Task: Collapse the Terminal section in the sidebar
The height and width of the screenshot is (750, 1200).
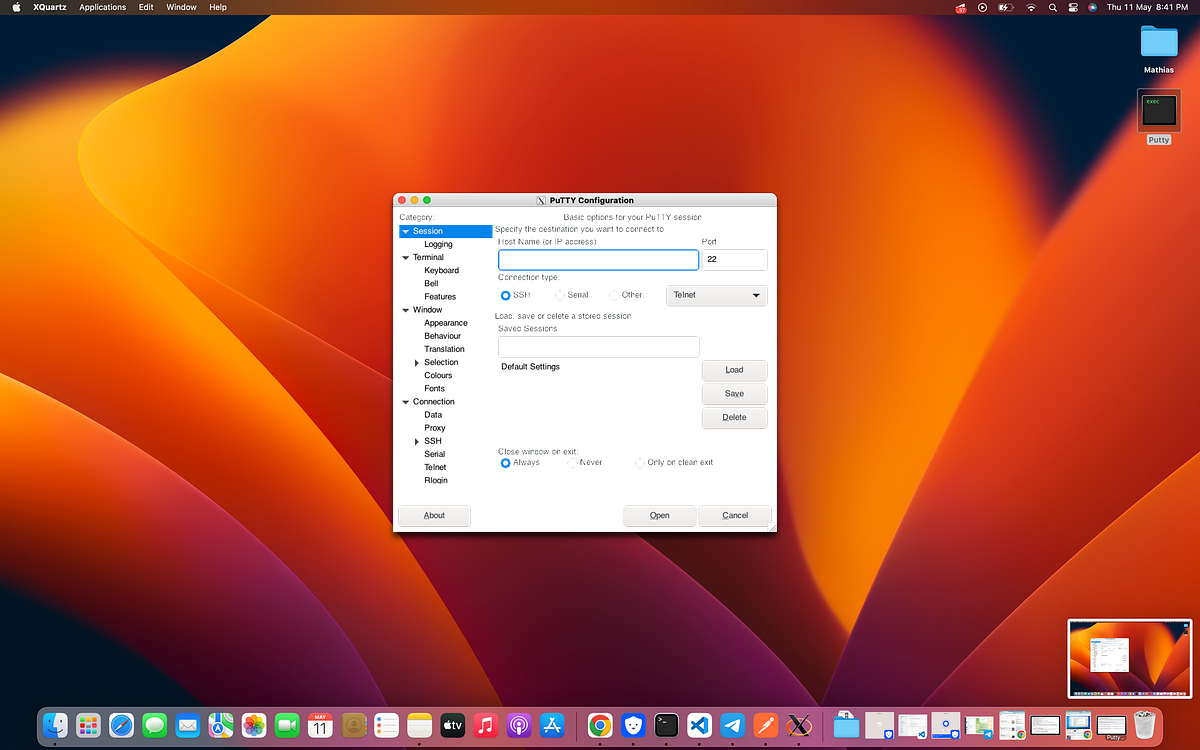Action: click(404, 257)
